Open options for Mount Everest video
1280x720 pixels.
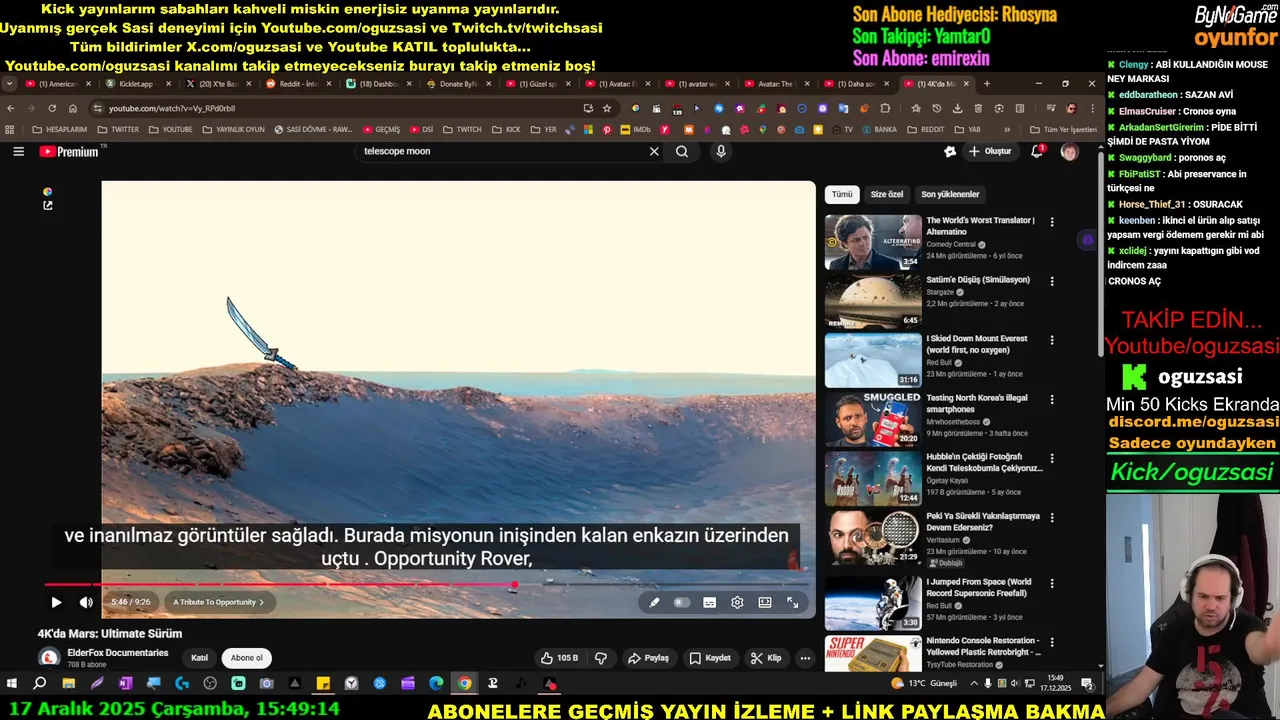click(1051, 340)
